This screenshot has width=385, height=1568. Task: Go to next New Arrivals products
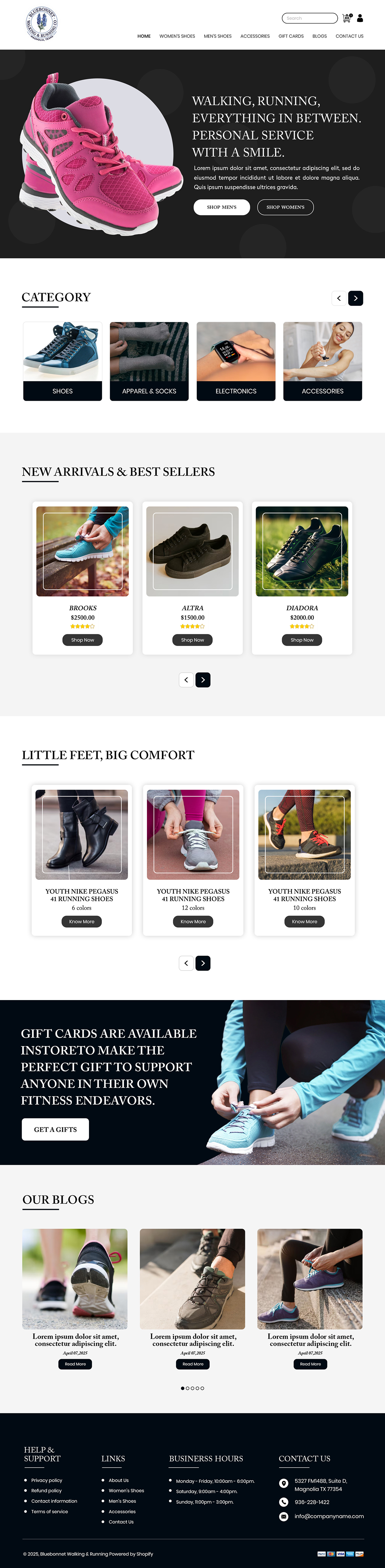tap(203, 680)
